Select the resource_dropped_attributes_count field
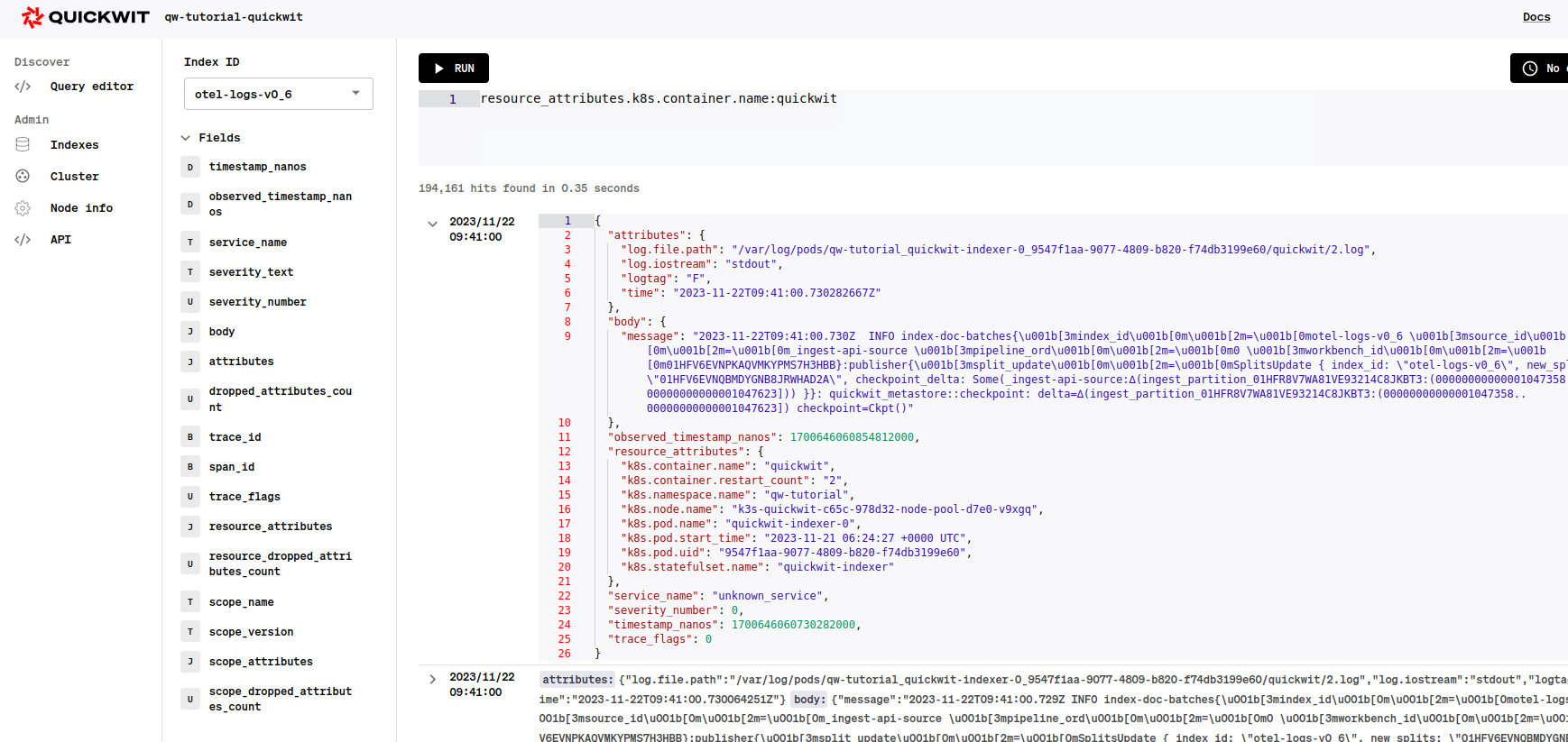The height and width of the screenshot is (742, 1568). coord(281,564)
